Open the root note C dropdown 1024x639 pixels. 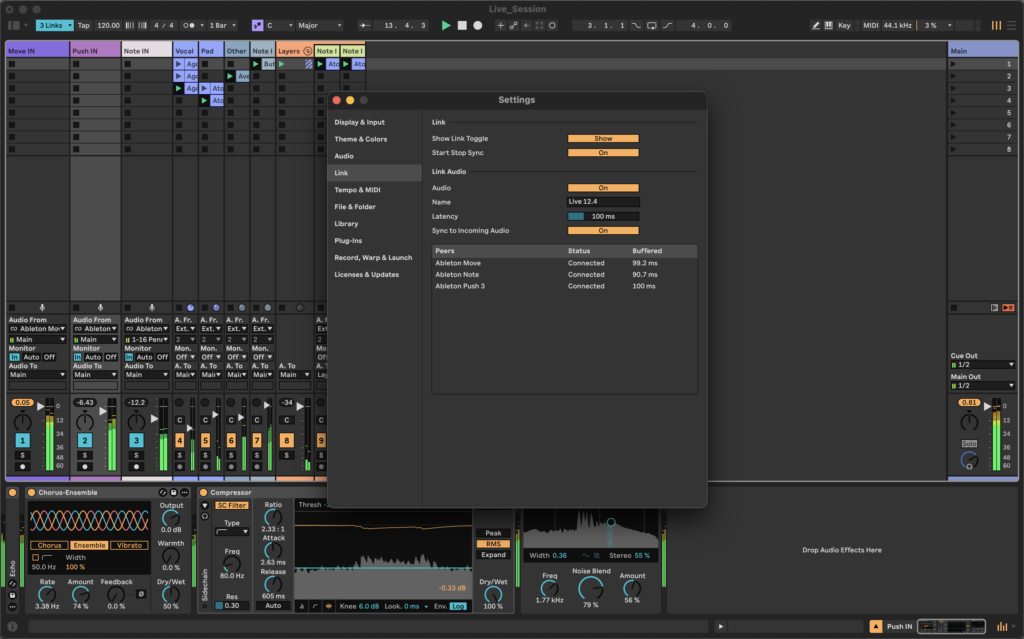point(279,25)
